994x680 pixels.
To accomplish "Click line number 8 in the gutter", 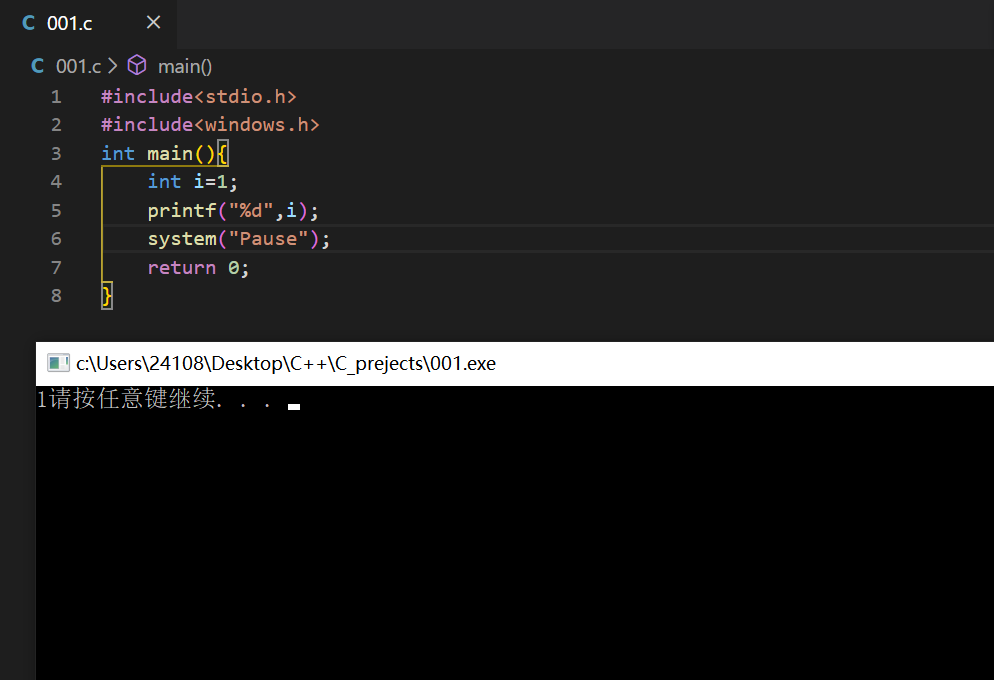I will click(x=56, y=296).
